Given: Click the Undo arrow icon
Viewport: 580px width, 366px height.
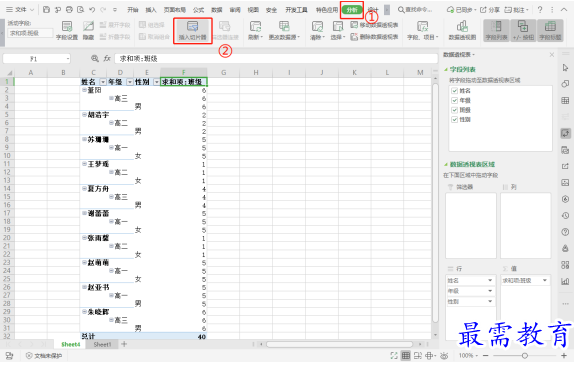Looking at the screenshot, I should 92,10.
